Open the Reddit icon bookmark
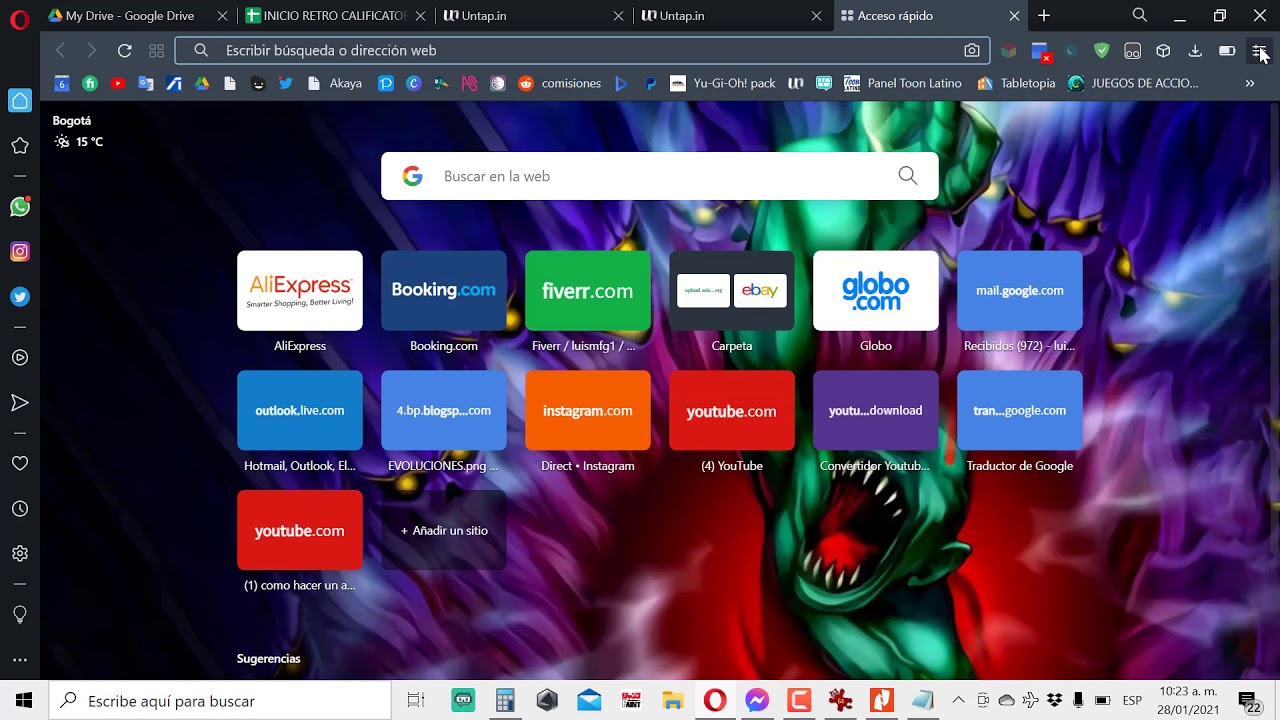This screenshot has width=1280, height=720. tap(526, 83)
